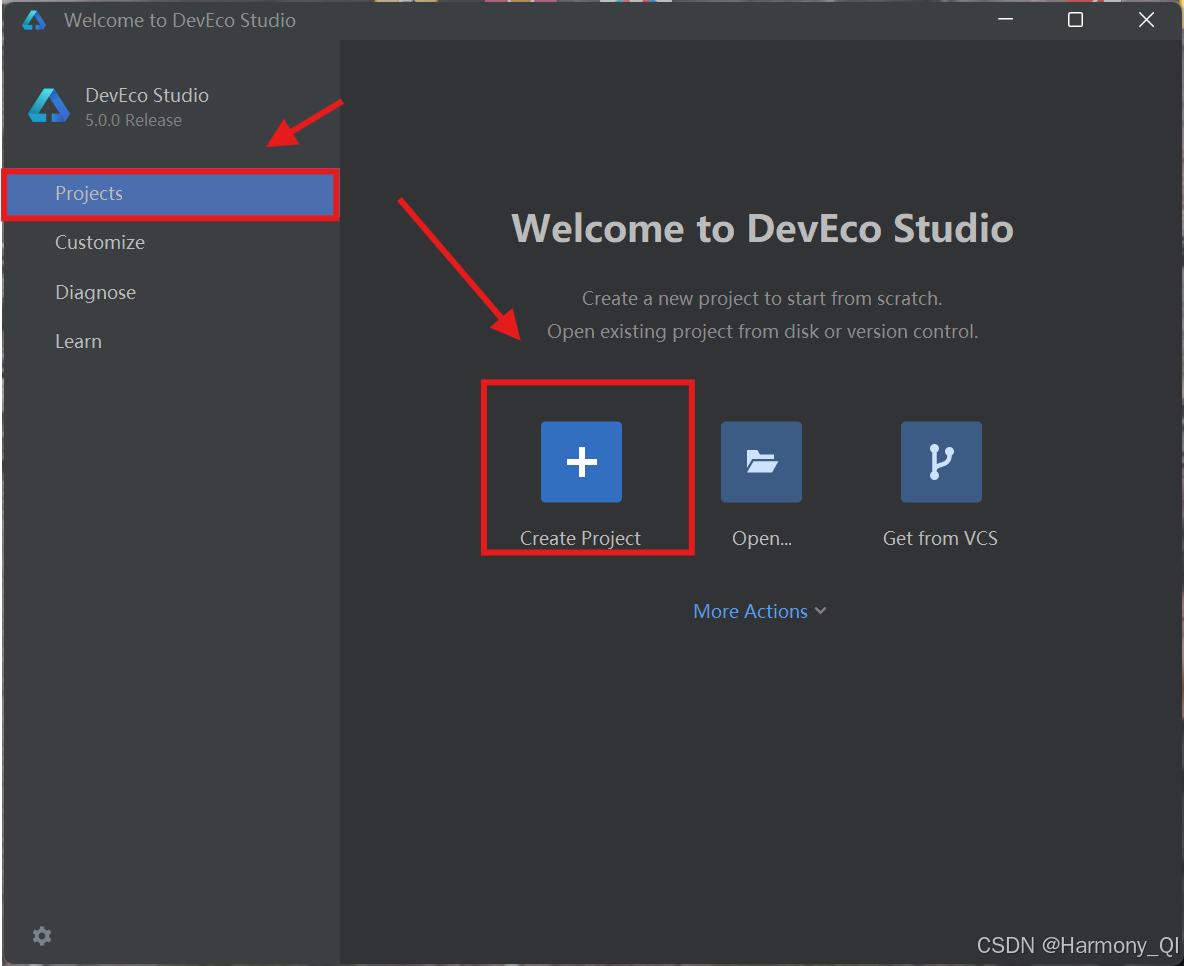Switch to the Customize tab
The height and width of the screenshot is (966, 1184).
coord(100,242)
